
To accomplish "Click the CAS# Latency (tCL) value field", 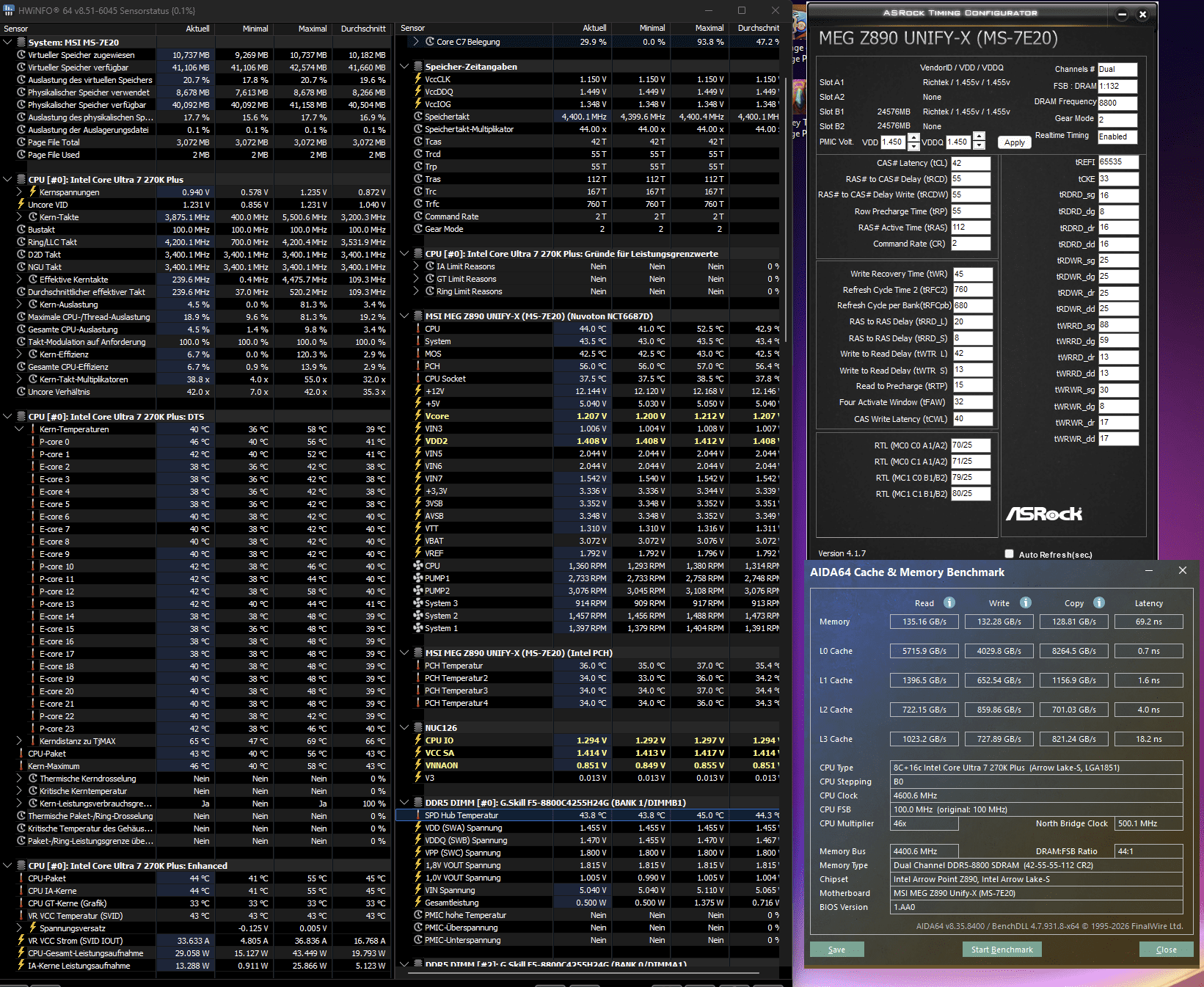I will point(971,163).
